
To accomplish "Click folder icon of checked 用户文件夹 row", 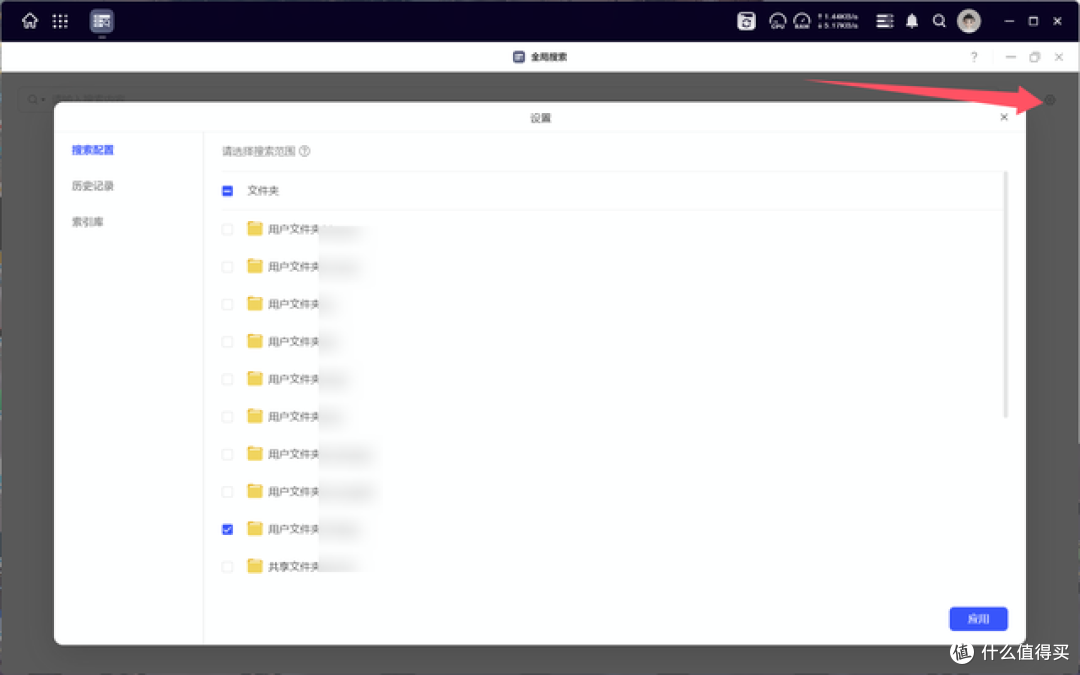I will 255,528.
